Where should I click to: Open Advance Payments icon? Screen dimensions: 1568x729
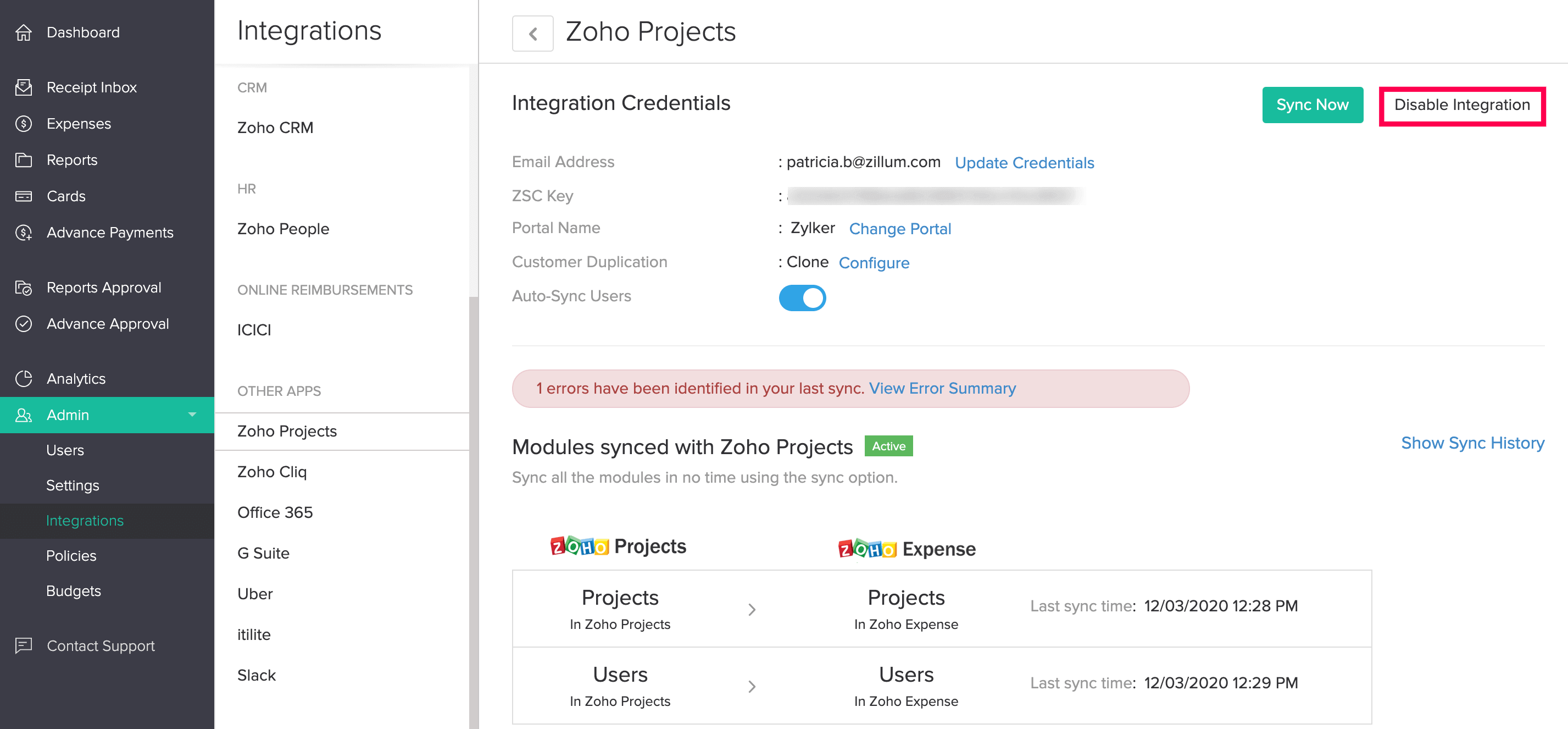[24, 233]
